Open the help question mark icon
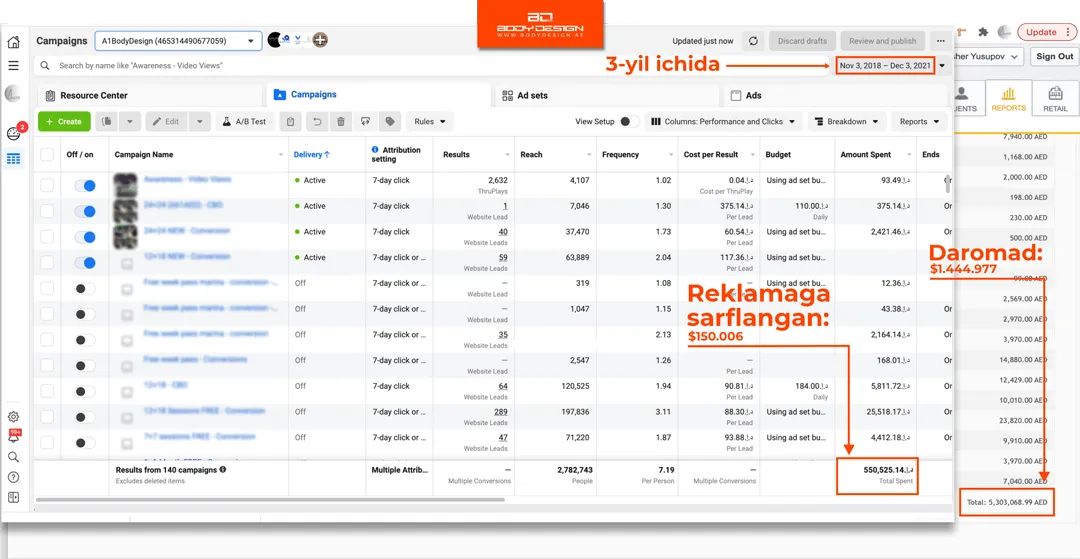Image resolution: width=1080 pixels, height=559 pixels. [13, 477]
